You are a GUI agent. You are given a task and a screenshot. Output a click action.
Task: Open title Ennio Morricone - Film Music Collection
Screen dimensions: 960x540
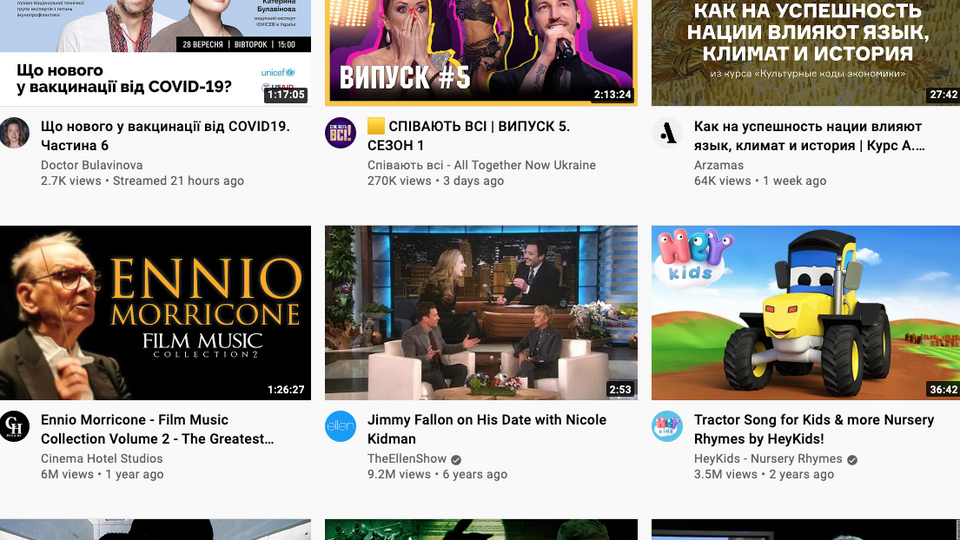click(x=157, y=429)
